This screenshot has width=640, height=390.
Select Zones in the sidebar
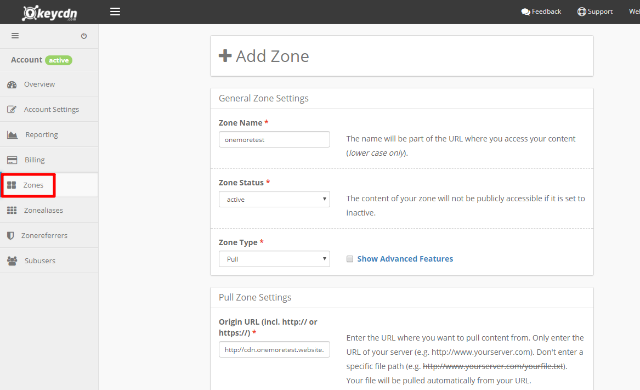(x=49, y=185)
